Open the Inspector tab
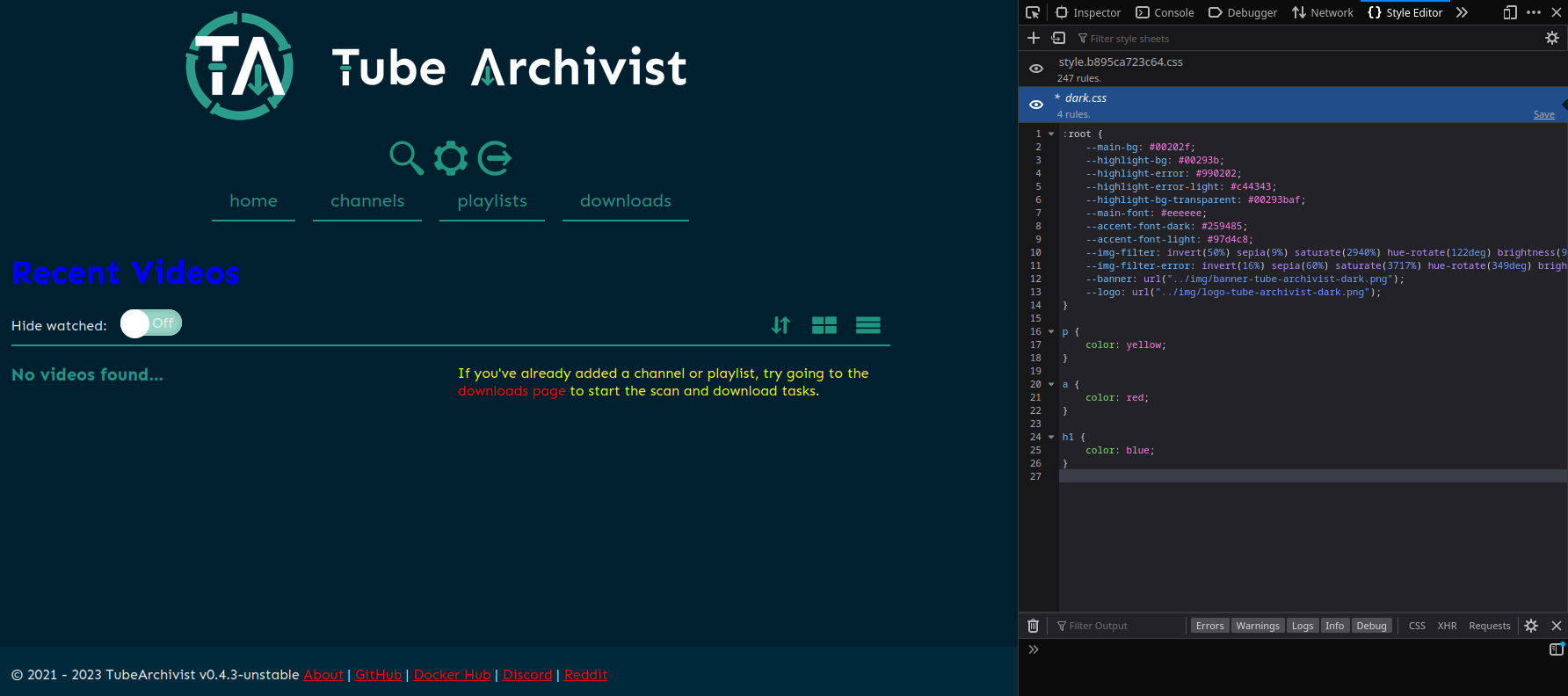 pos(1088,12)
